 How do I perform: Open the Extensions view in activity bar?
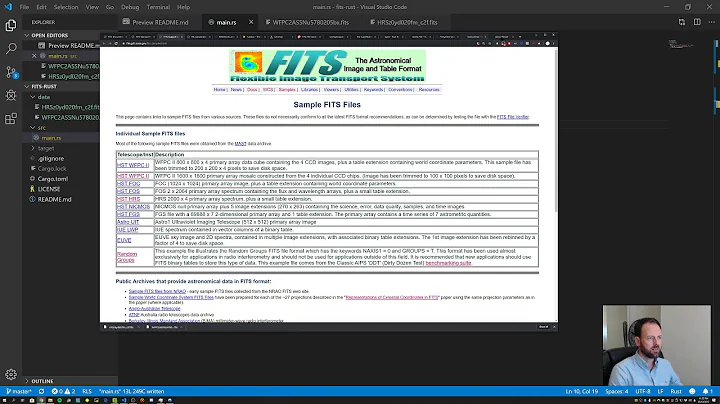tap(11, 118)
